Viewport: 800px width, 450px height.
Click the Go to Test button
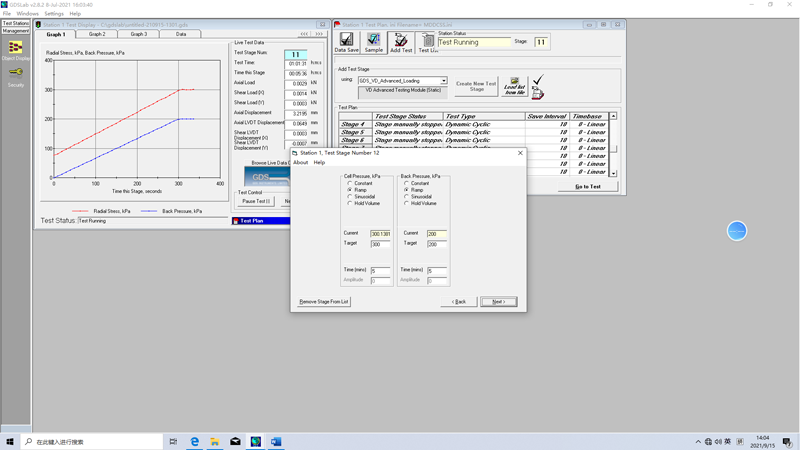588,187
